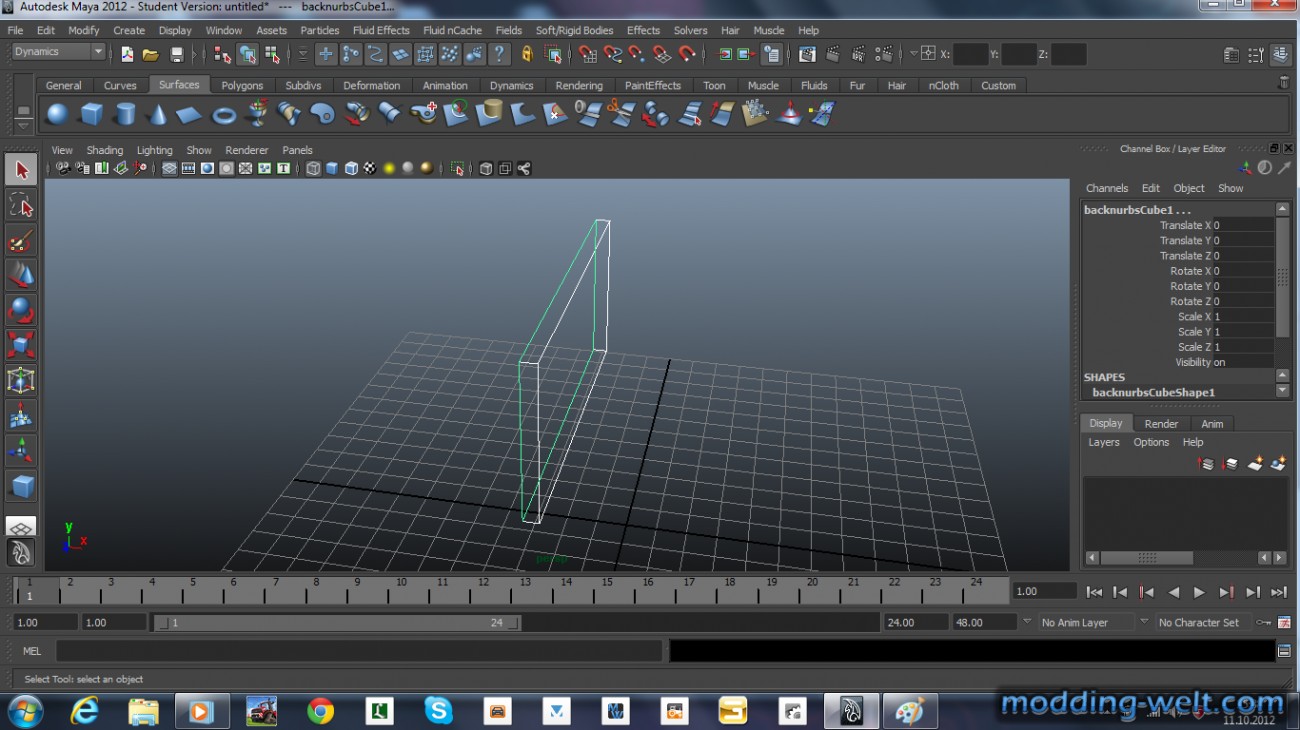The width and height of the screenshot is (1300, 730).
Task: Create a new empty display layer
Action: point(1254,464)
